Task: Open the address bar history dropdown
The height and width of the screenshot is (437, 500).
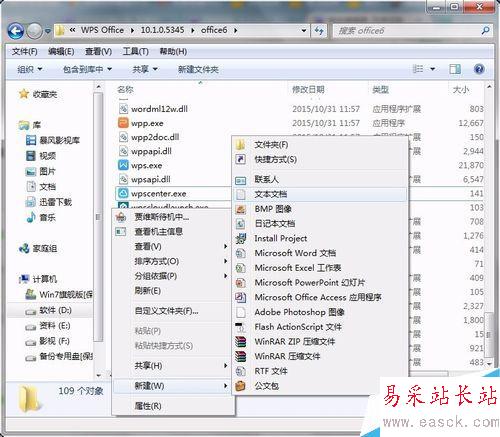Action: point(304,30)
